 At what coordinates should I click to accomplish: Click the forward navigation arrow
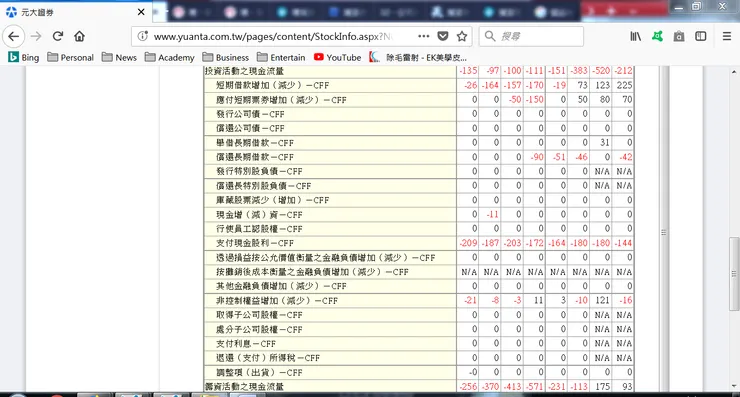coord(36,36)
